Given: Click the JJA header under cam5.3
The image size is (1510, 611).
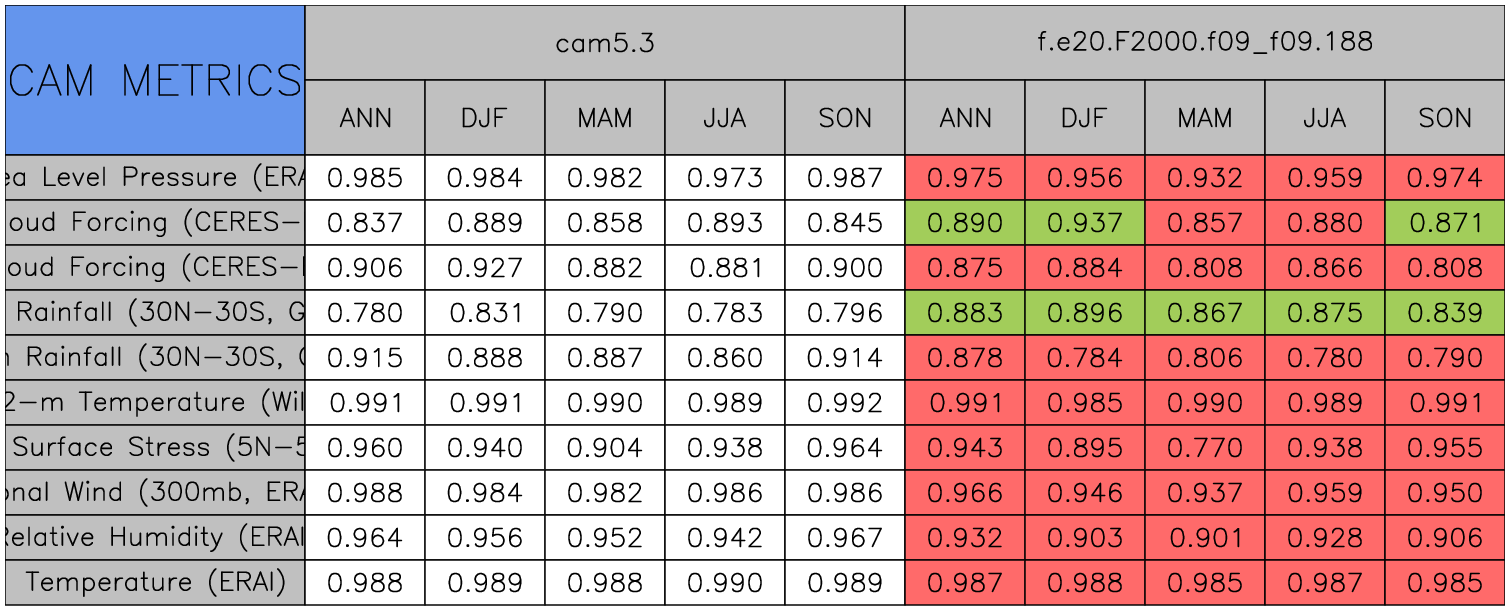Looking at the screenshot, I should pyautogui.click(x=725, y=118).
